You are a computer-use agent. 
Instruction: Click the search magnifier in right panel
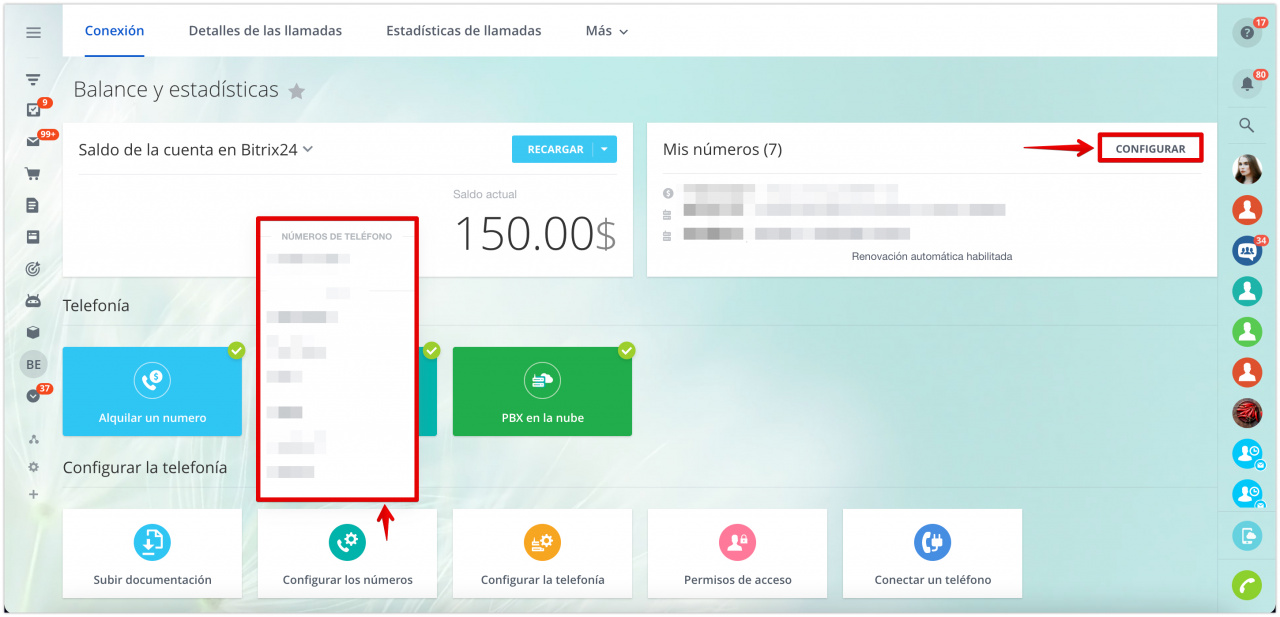tap(1247, 125)
